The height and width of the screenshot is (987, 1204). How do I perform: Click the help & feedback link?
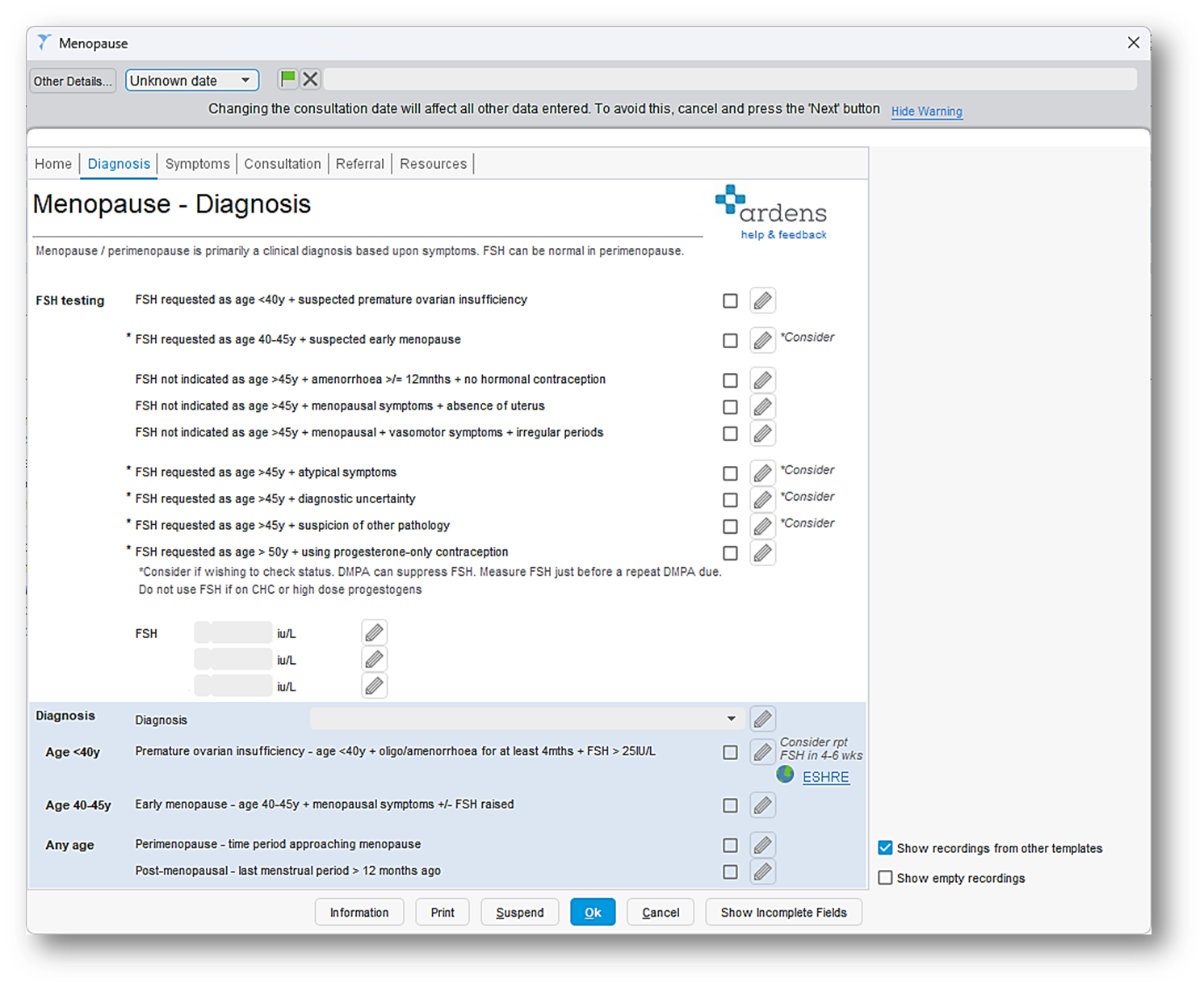click(x=783, y=235)
